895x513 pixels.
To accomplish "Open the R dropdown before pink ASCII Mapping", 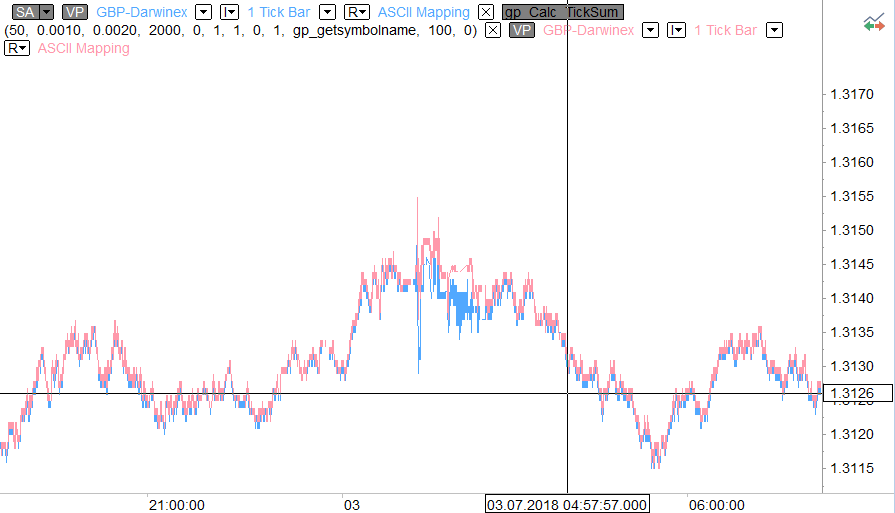I will pos(17,49).
